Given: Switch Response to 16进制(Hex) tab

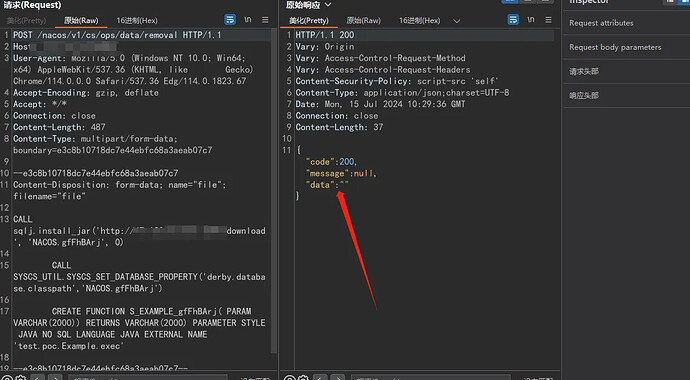Looking at the screenshot, I should pos(419,21).
